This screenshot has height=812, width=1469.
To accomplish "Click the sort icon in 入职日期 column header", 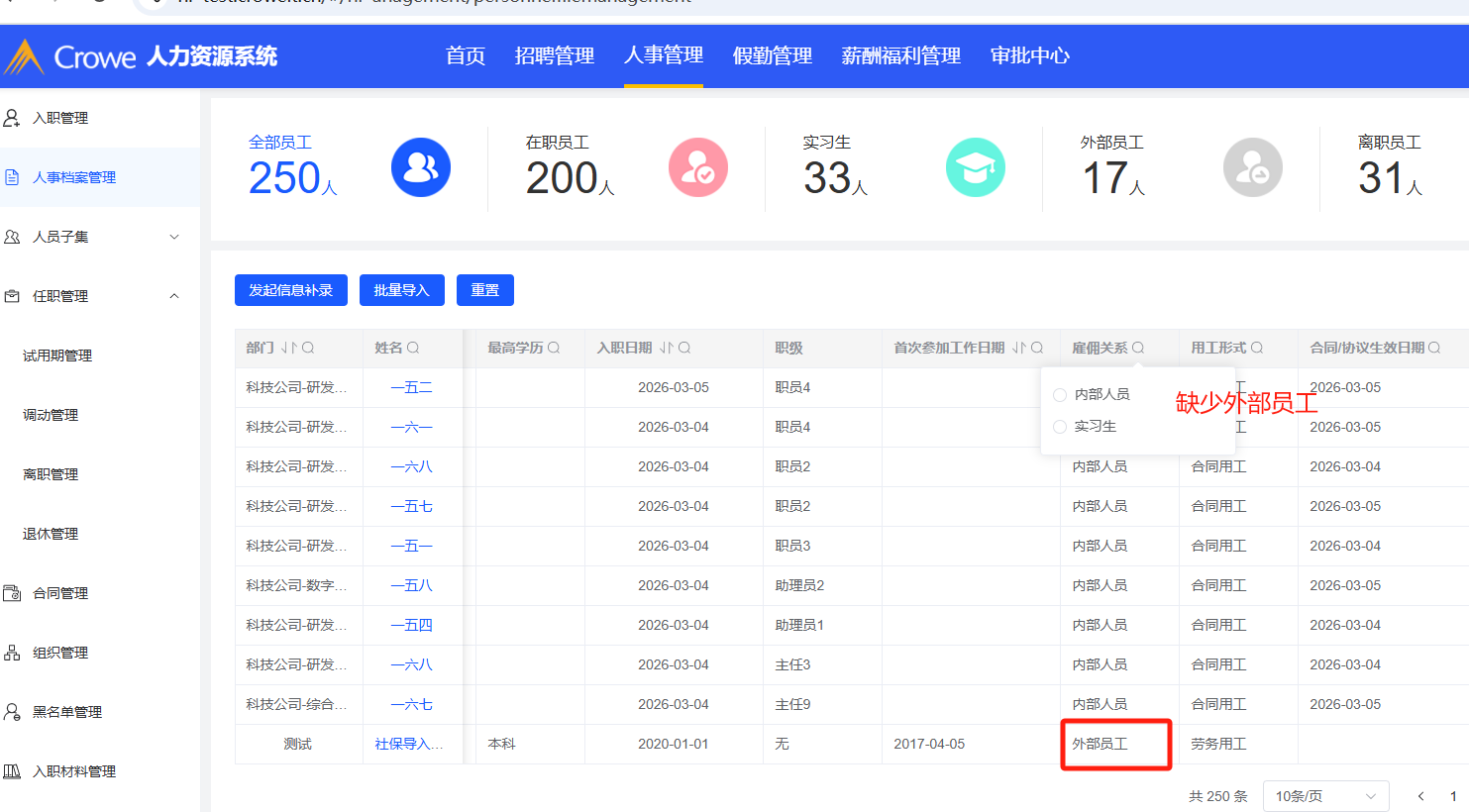I will point(666,348).
